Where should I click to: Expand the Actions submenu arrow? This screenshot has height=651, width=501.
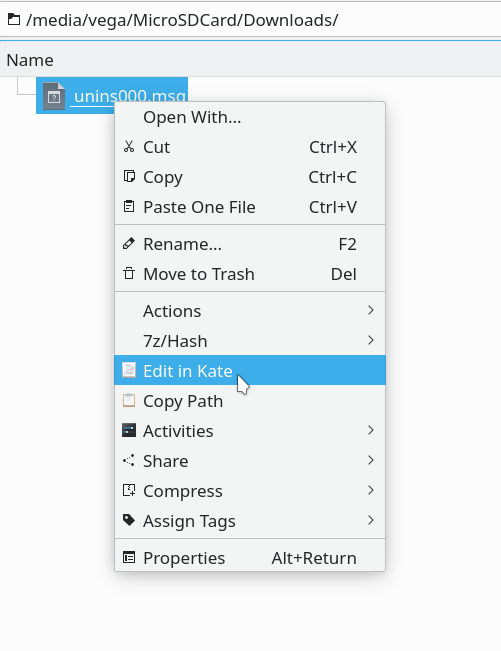tap(371, 310)
